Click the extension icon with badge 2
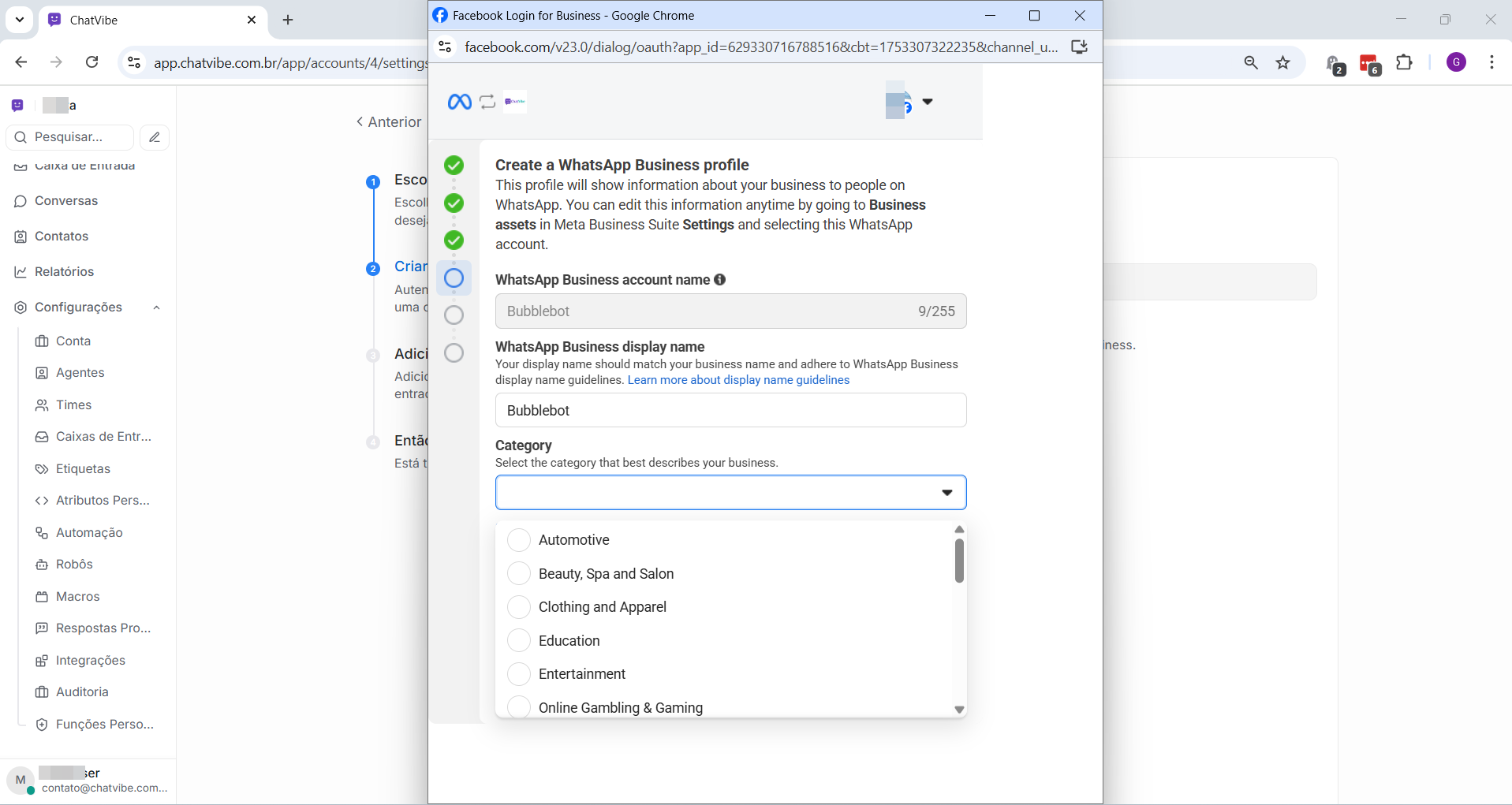The width and height of the screenshot is (1512, 805). coord(1335,65)
